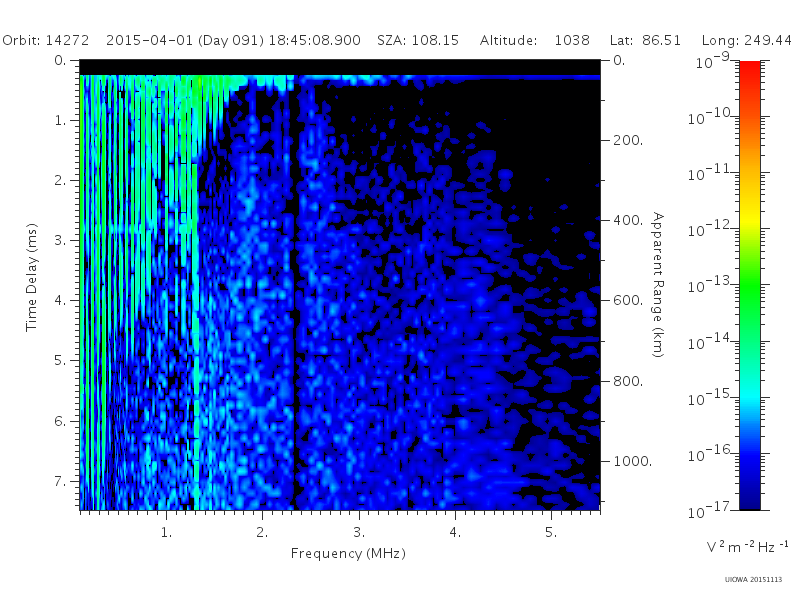Image resolution: width=800 pixels, height=600 pixels.
Task: Click the 3. tick label on frequency axis
Action: coord(359,532)
